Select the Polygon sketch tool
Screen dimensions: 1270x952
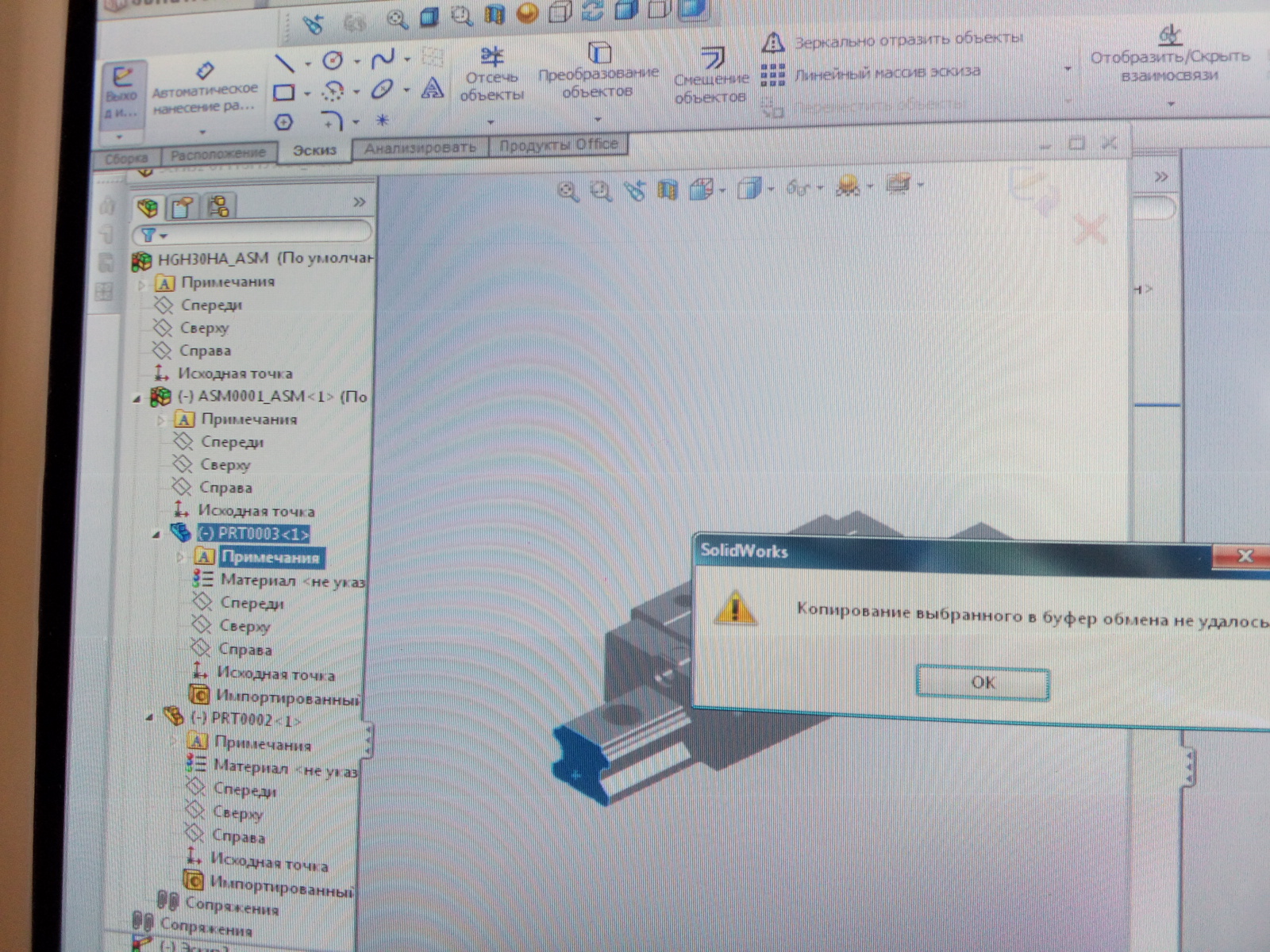pyautogui.click(x=283, y=122)
